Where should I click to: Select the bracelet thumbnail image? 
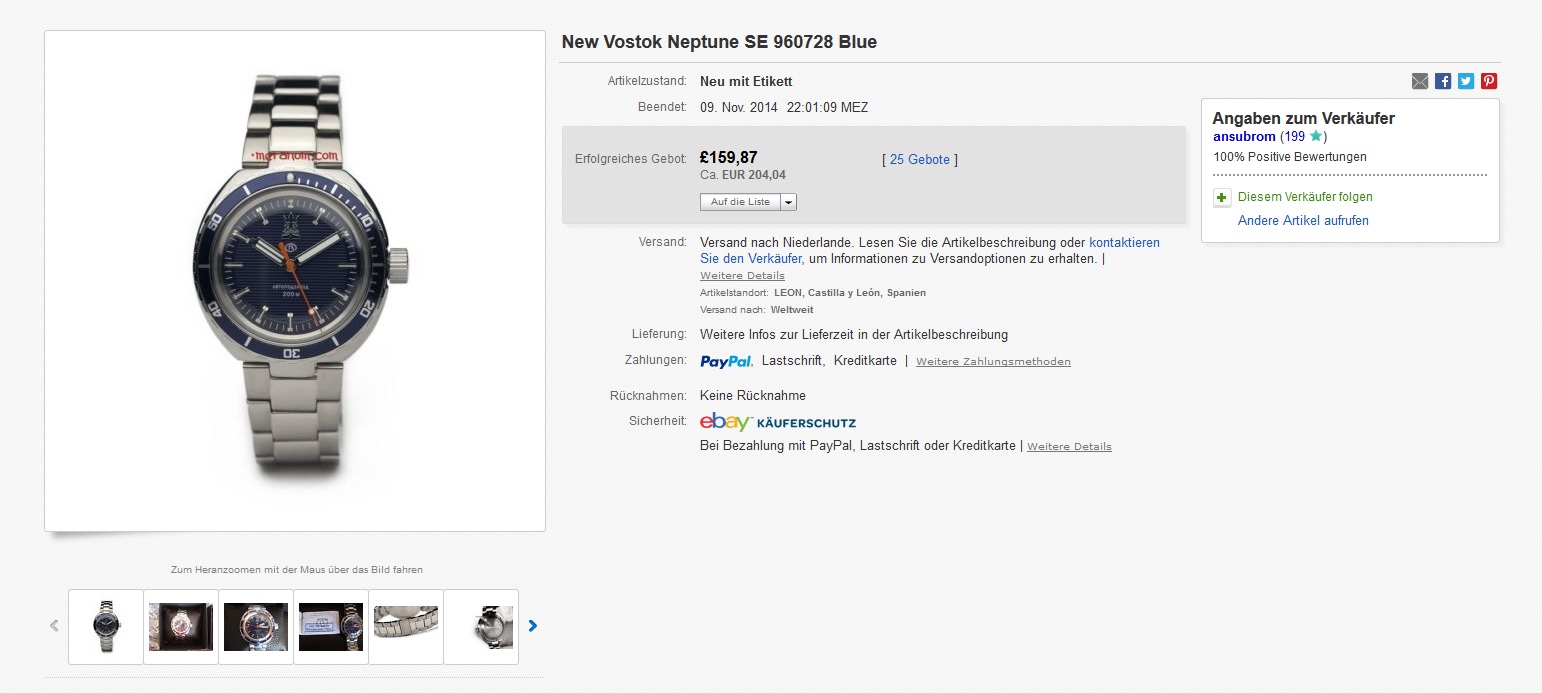[x=406, y=627]
